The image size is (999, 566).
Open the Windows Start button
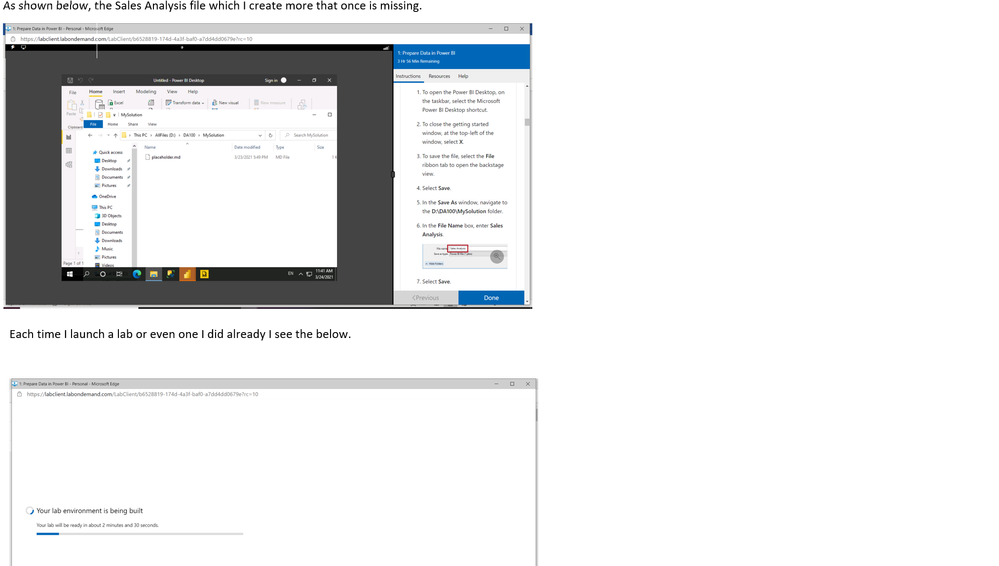coord(70,274)
